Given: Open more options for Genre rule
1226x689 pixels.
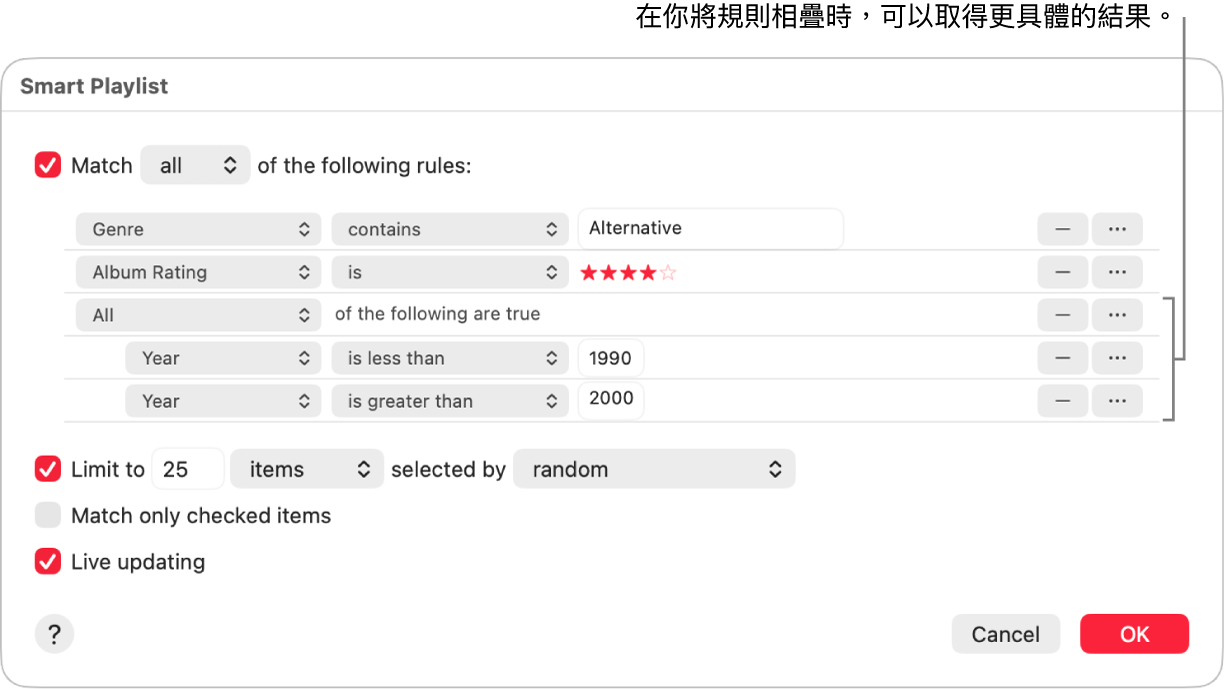Looking at the screenshot, I should pos(1117,229).
